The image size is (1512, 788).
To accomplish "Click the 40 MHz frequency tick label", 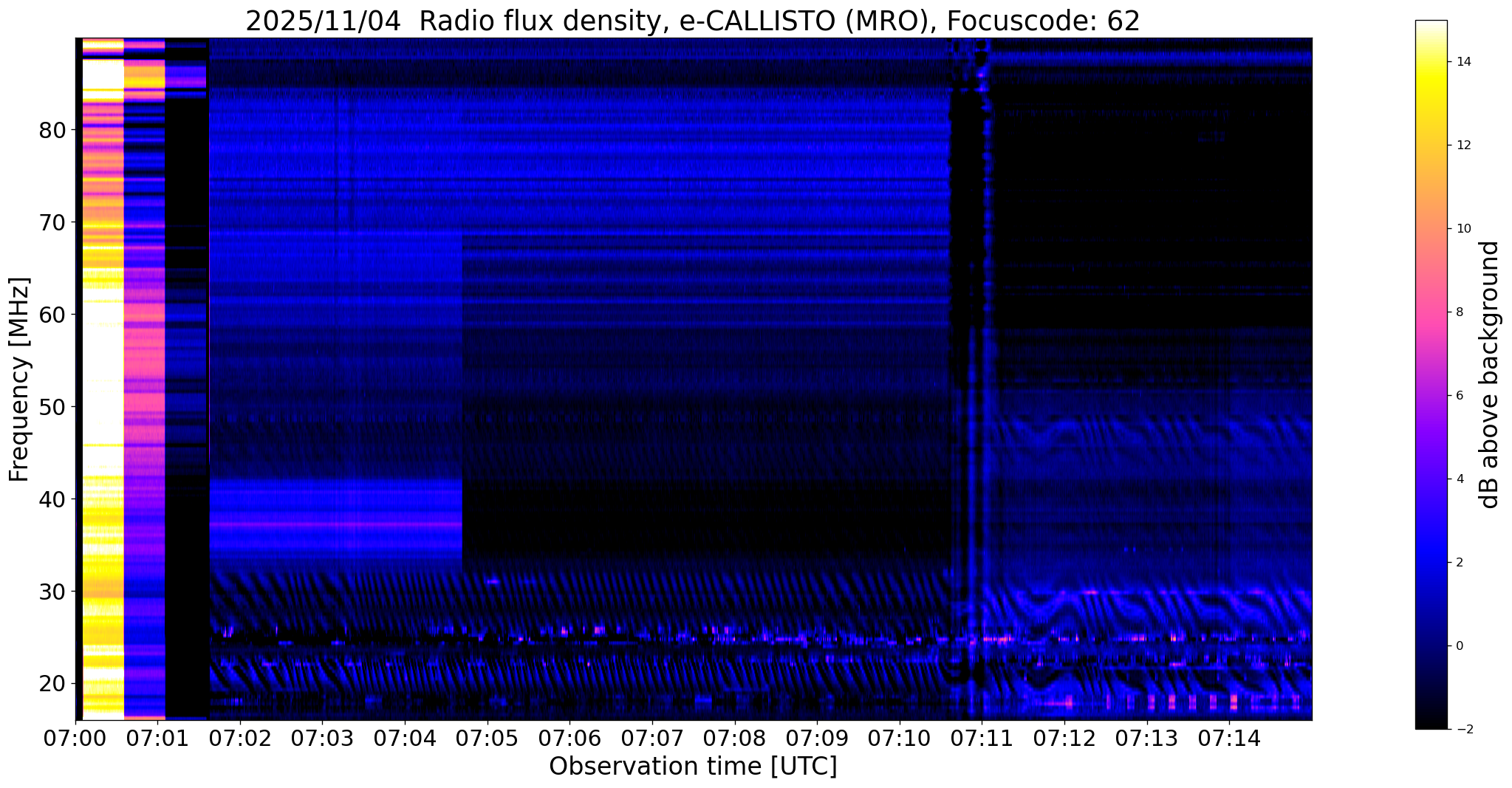I will (52, 499).
